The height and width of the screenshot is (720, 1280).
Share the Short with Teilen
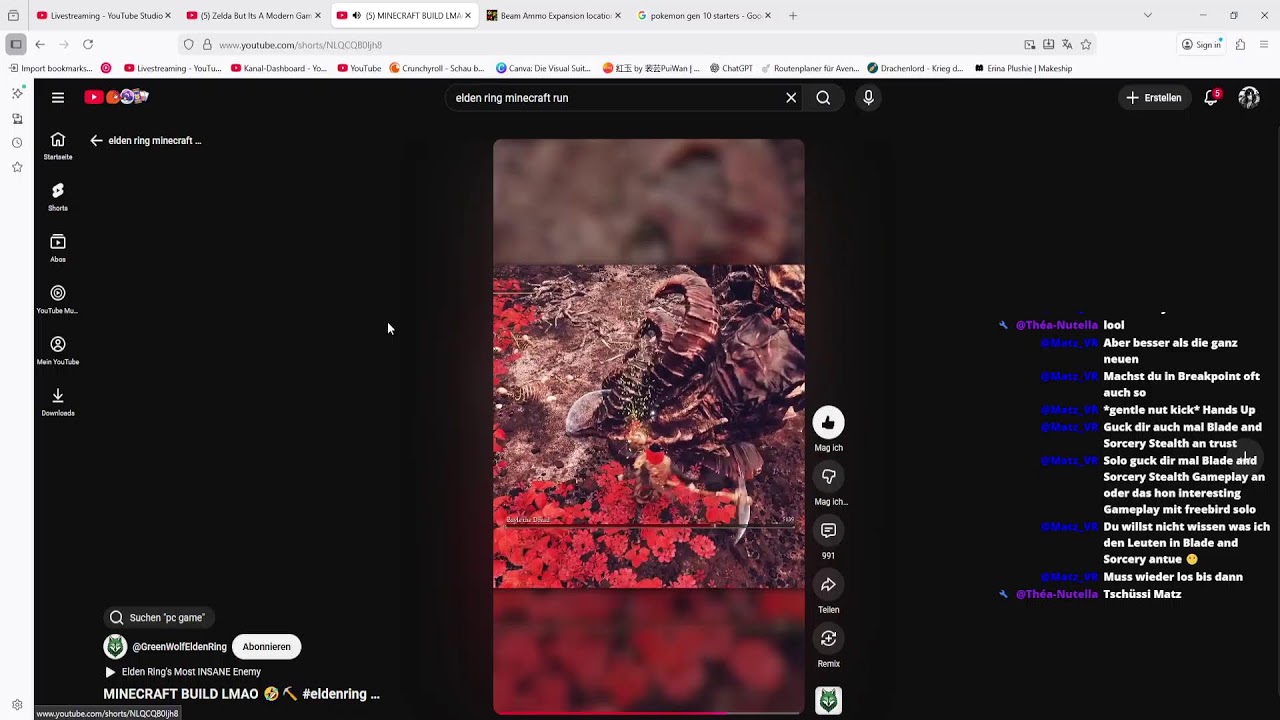[x=828, y=585]
